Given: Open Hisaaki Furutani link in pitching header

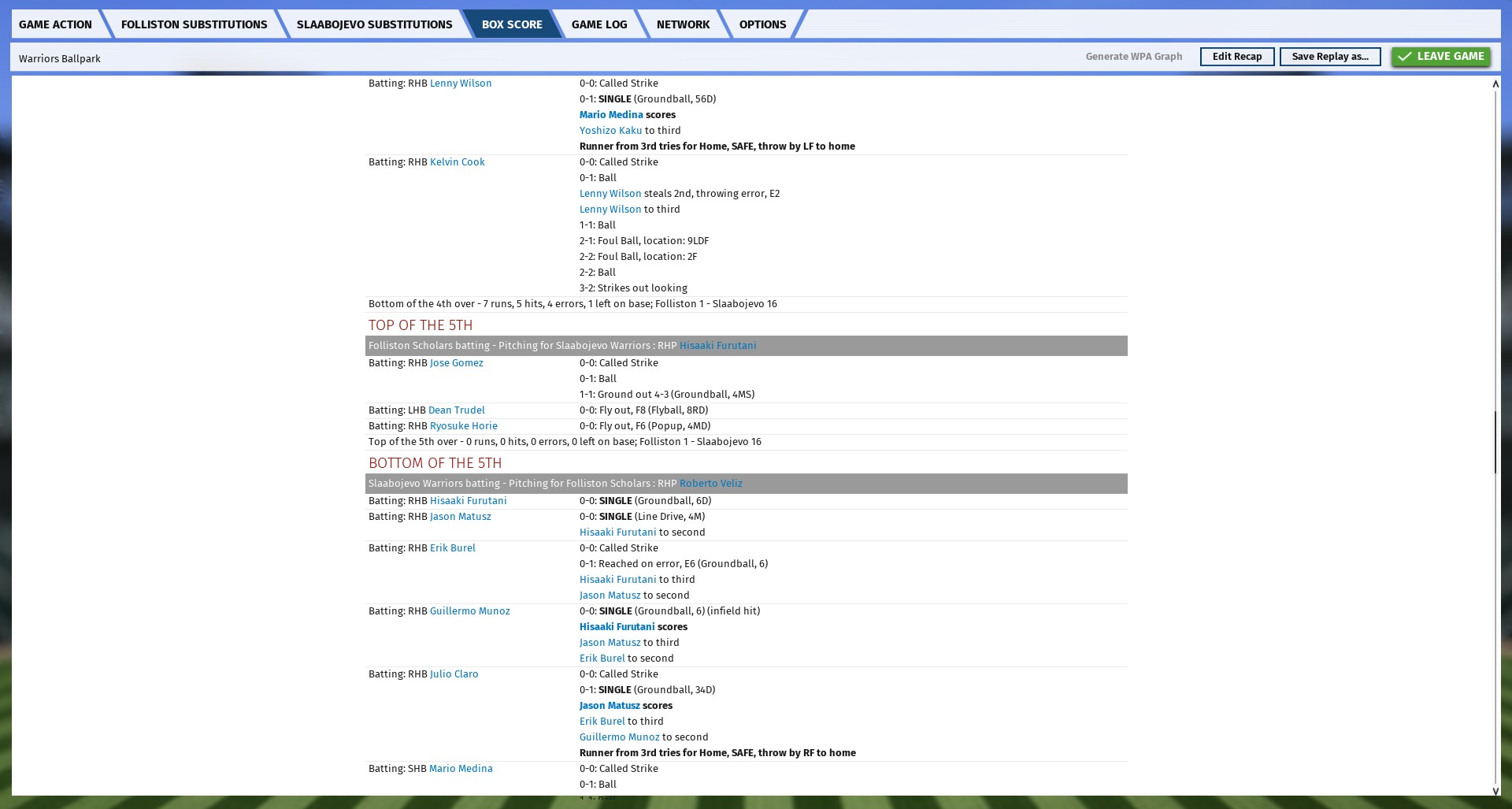Looking at the screenshot, I should click(x=717, y=346).
